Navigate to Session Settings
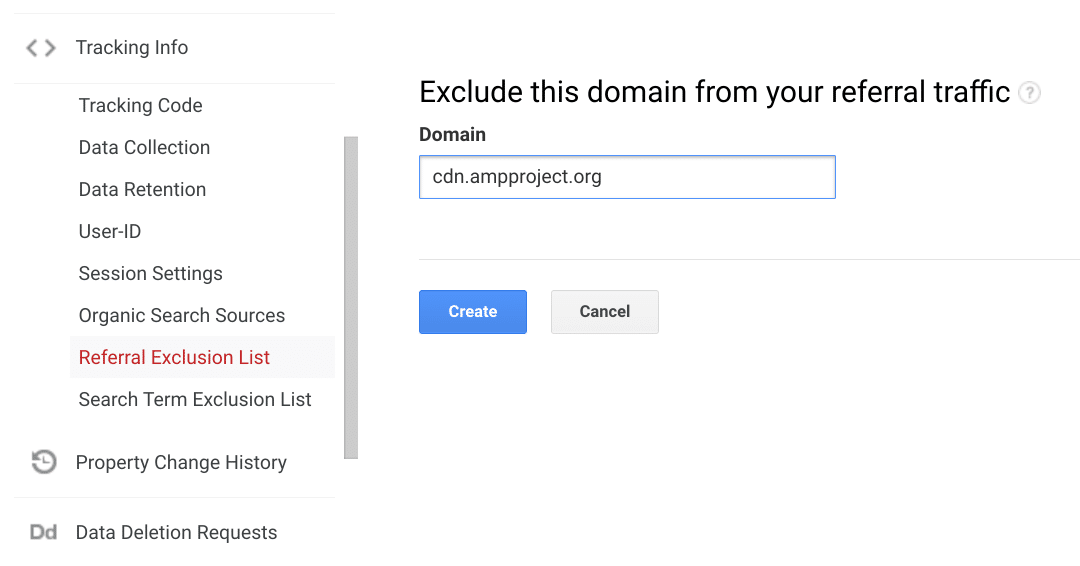The width and height of the screenshot is (1080, 566). 151,274
